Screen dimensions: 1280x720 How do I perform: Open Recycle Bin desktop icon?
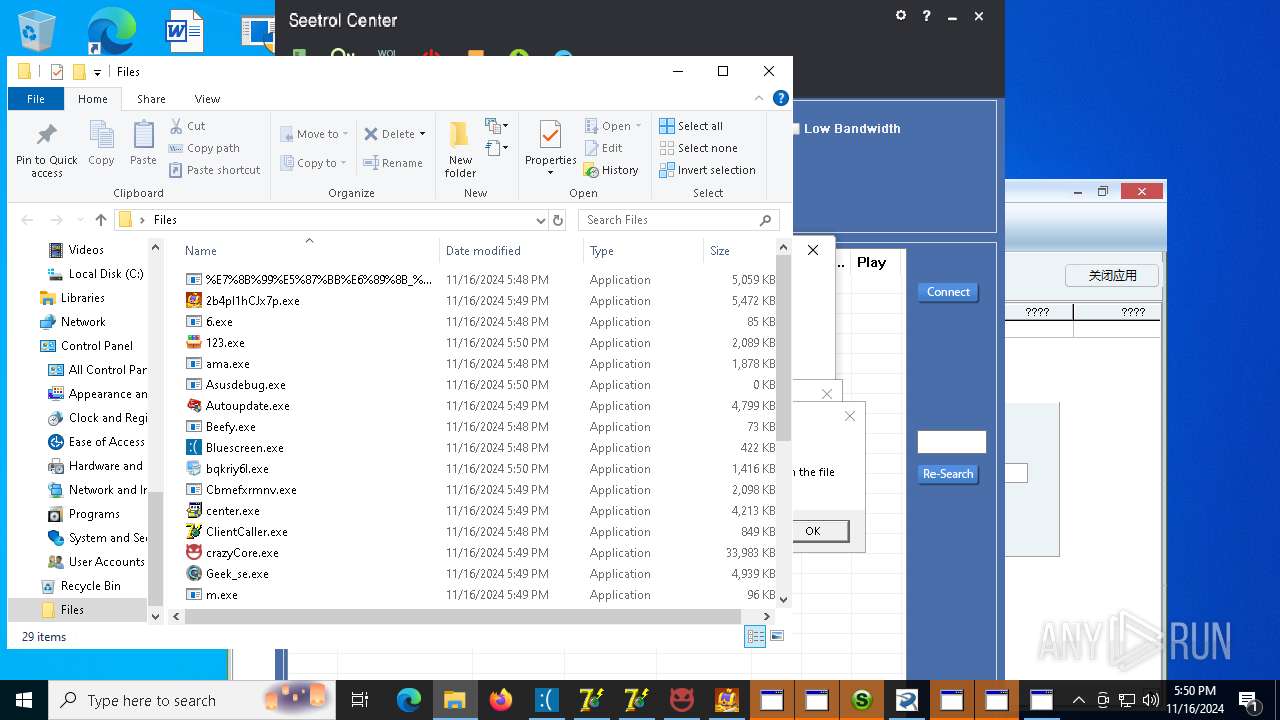(x=37, y=30)
